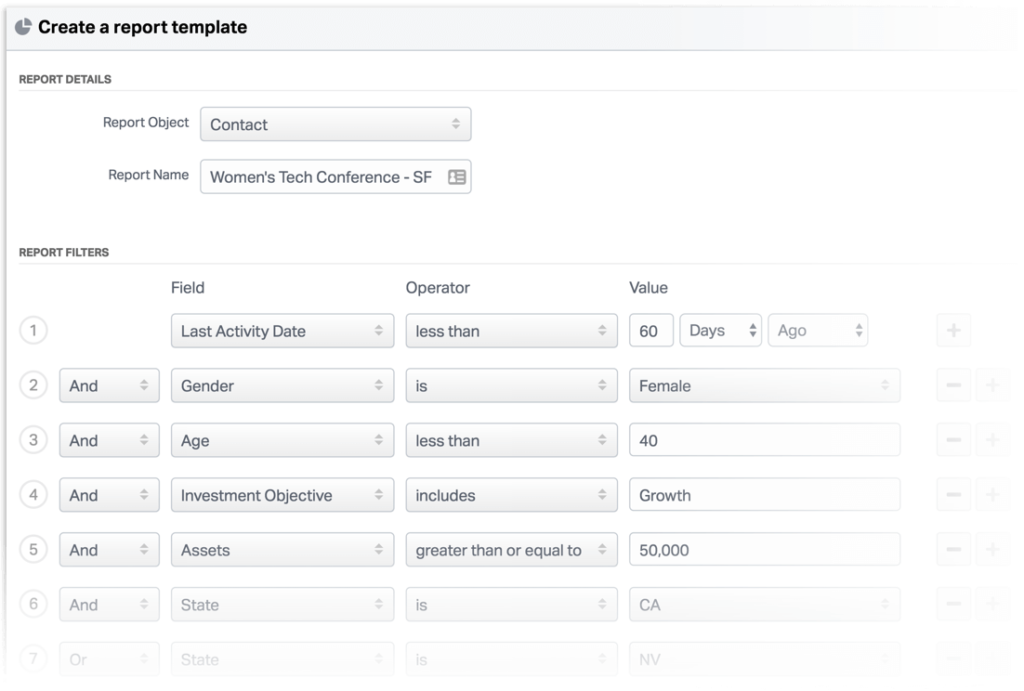Open the Report Object dropdown showing Contact
1024x691 pixels.
pyautogui.click(x=336, y=124)
